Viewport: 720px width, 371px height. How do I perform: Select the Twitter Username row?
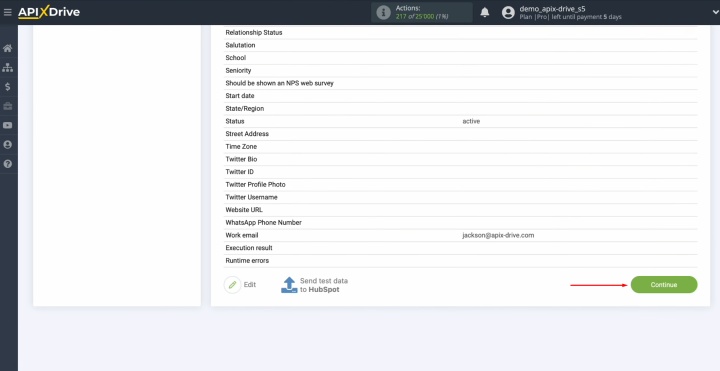point(461,197)
